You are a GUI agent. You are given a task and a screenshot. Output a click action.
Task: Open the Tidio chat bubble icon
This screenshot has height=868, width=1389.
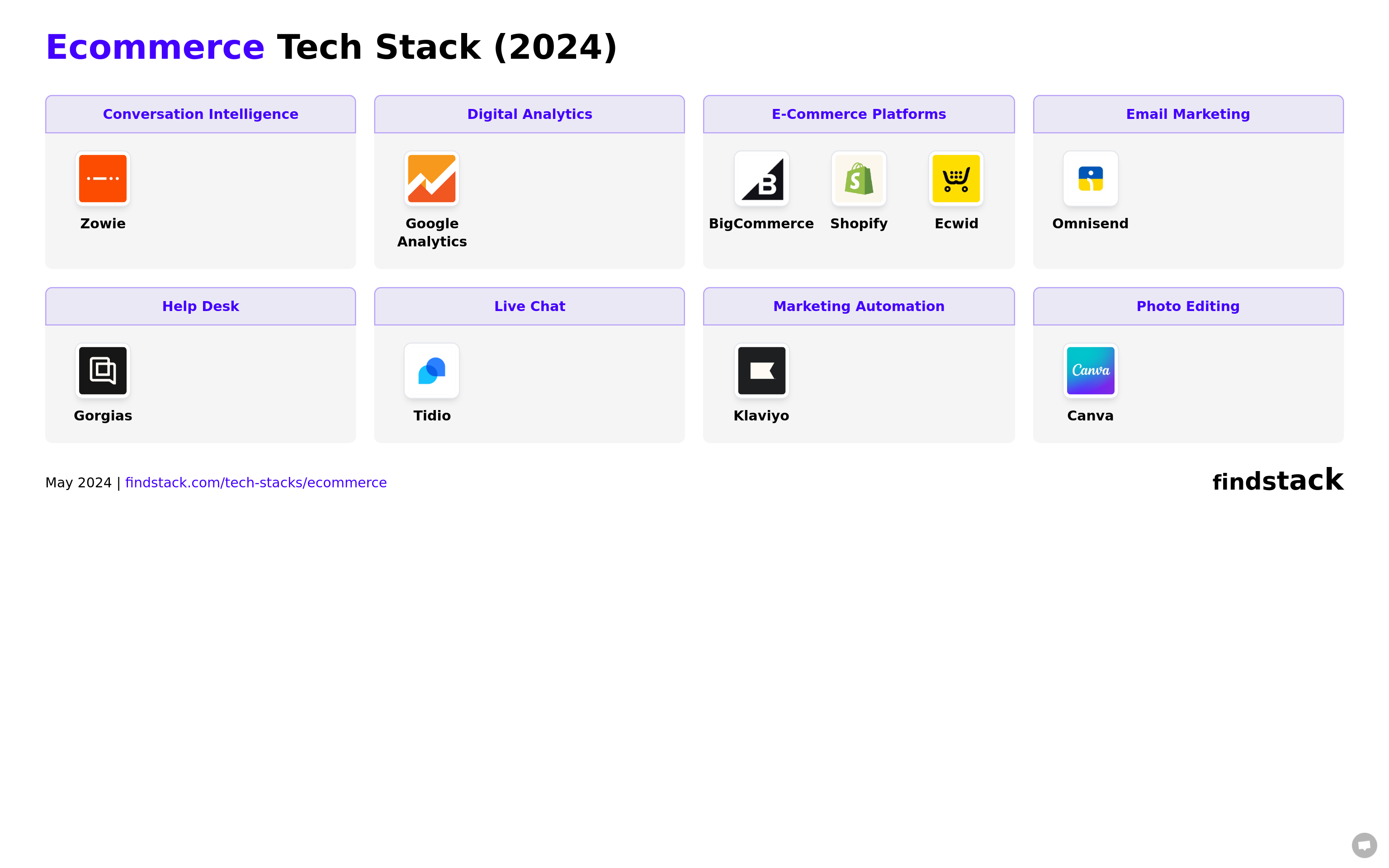point(432,371)
